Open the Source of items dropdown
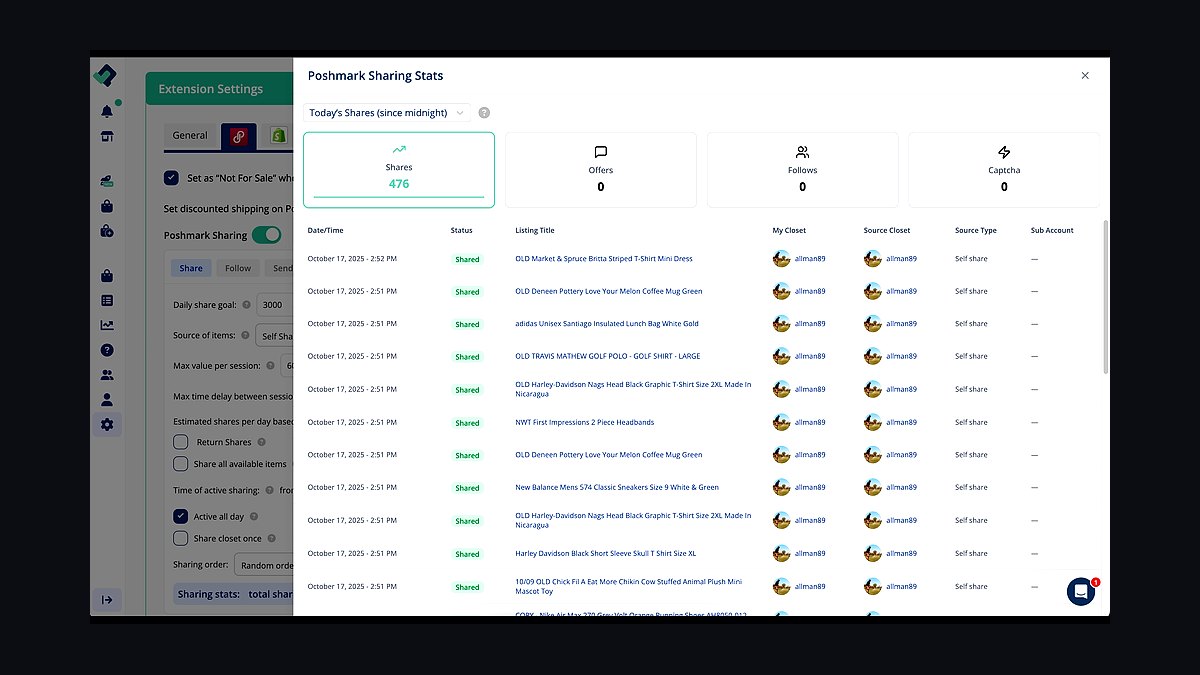1200x675 pixels. tap(275, 336)
